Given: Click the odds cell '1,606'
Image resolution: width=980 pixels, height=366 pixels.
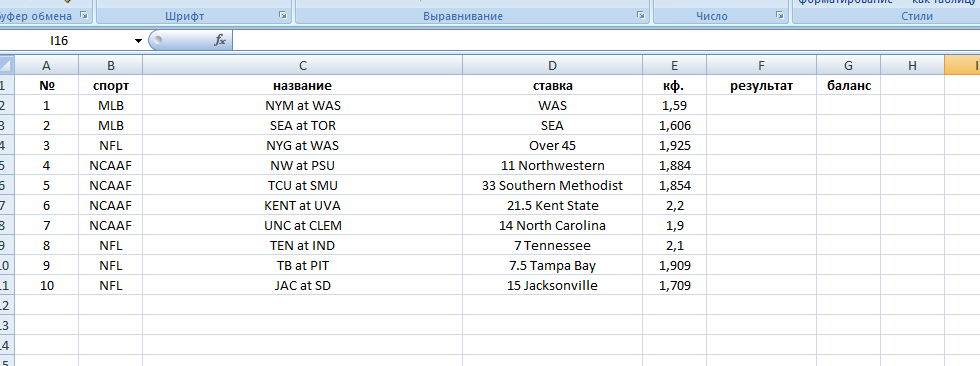Looking at the screenshot, I should click(674, 126).
